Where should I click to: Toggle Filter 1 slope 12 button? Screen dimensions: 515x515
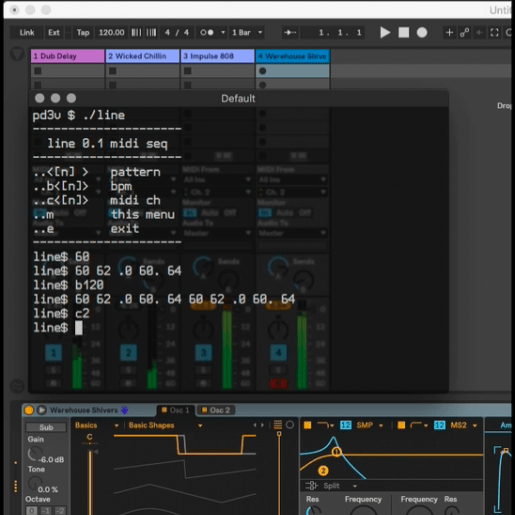(x=346, y=425)
